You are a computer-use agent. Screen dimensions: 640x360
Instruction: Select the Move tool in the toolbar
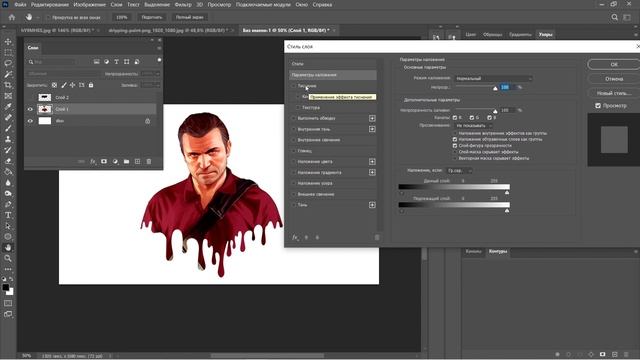[x=8, y=42]
